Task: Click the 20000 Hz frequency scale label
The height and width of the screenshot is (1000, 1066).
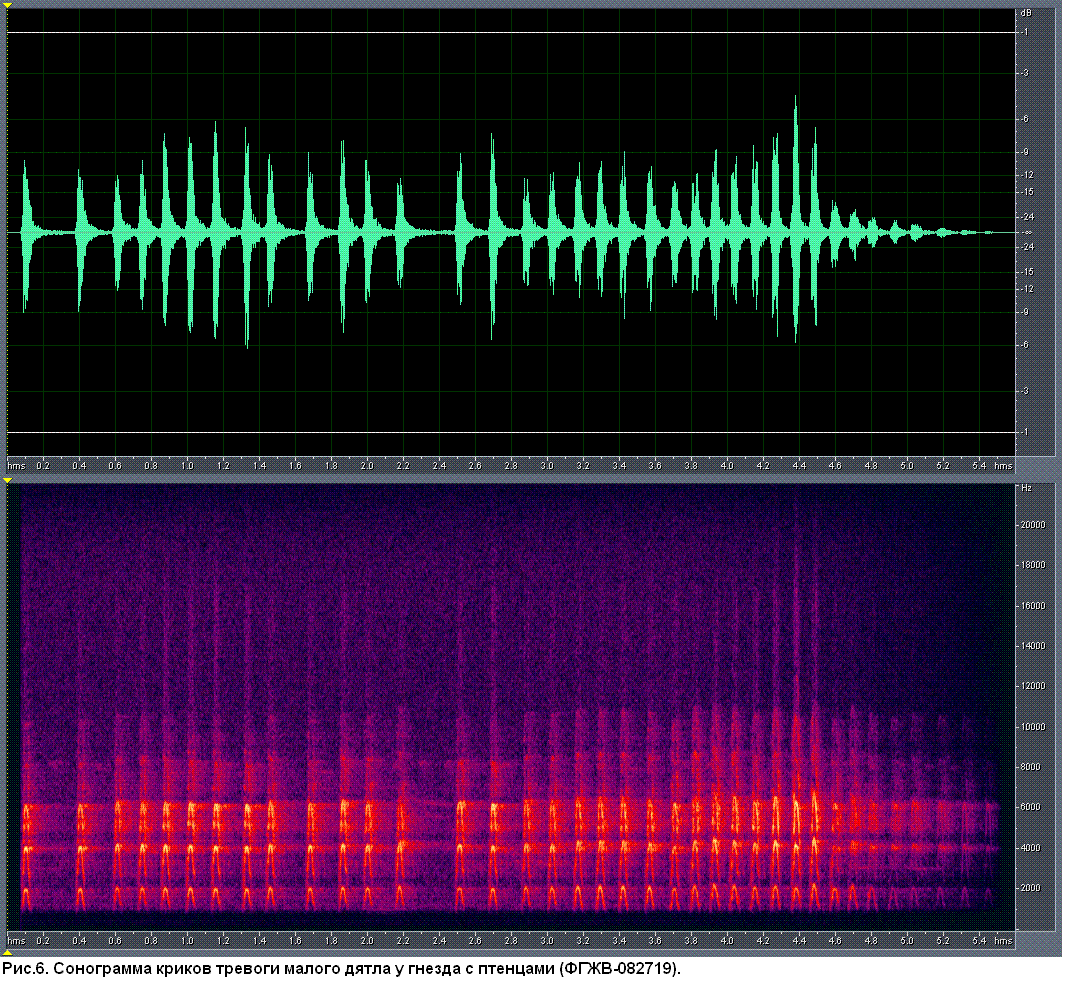Action: (x=1033, y=525)
